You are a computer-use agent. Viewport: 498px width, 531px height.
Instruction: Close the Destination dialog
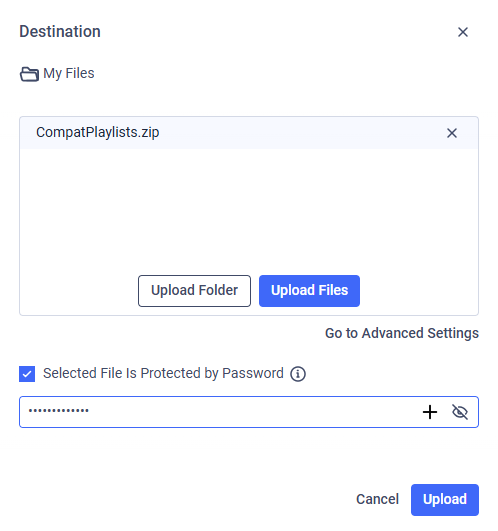click(462, 32)
